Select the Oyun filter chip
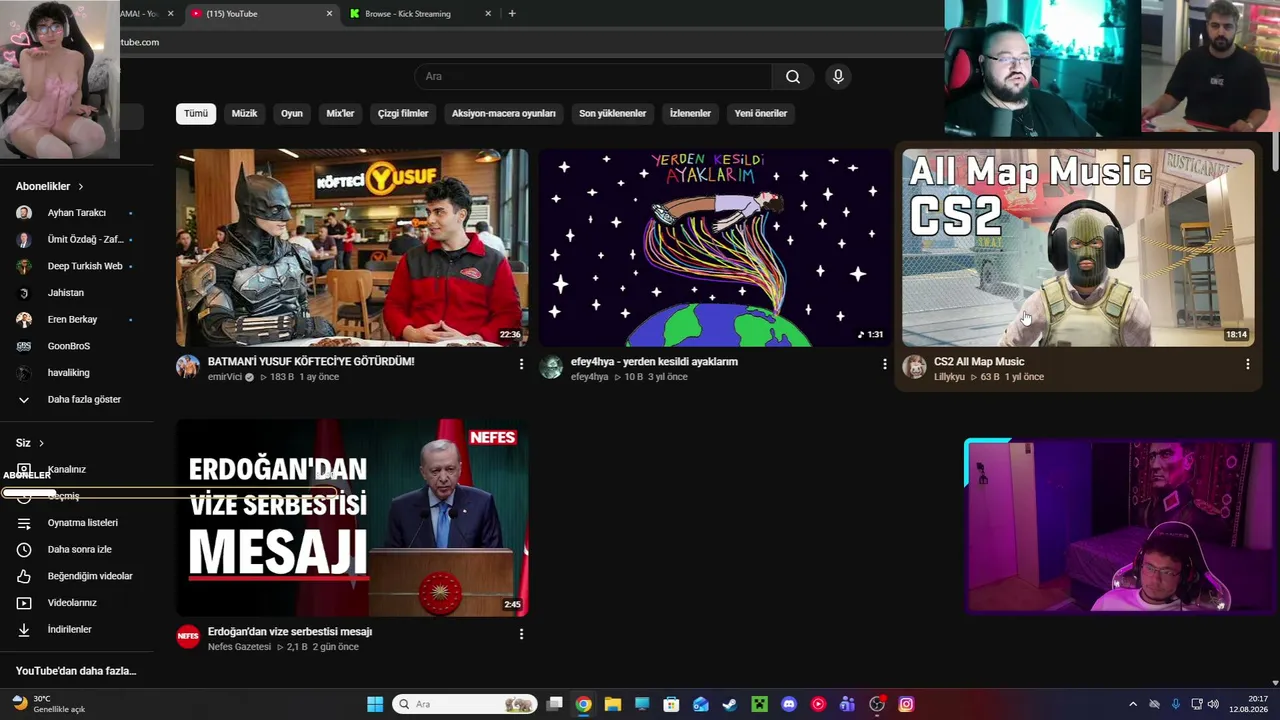The image size is (1280, 720). pyautogui.click(x=292, y=114)
